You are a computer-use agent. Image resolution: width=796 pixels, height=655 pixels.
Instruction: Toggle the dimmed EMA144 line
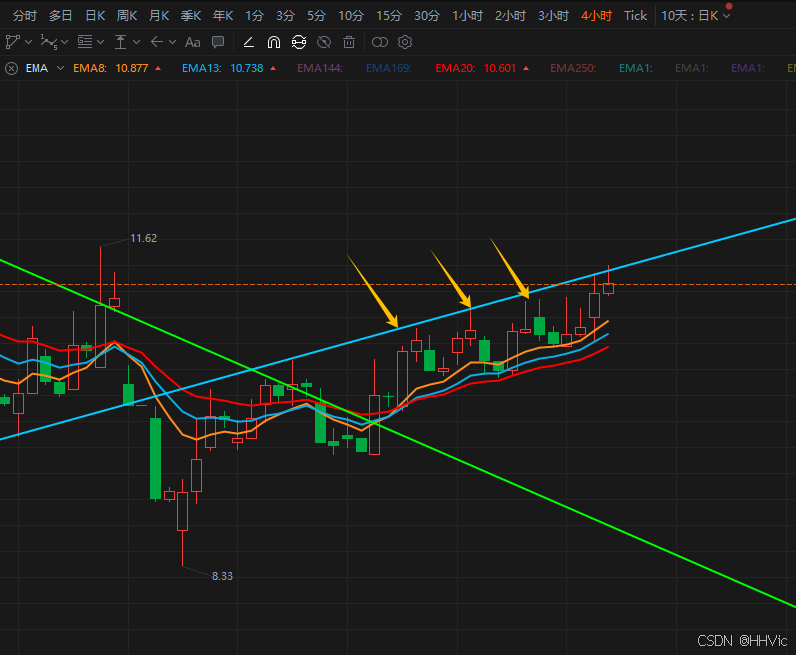tap(320, 68)
